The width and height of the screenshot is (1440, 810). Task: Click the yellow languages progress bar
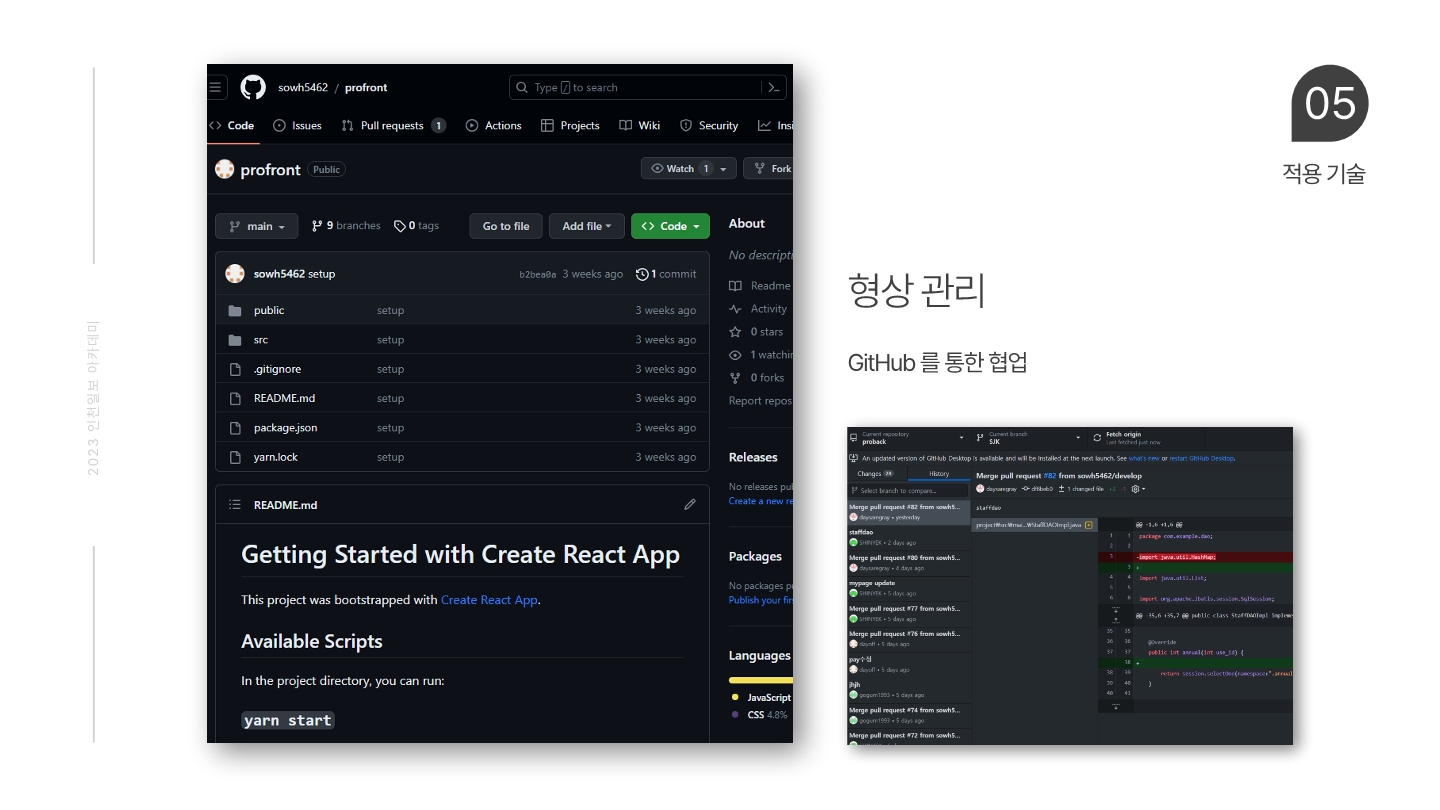761,680
